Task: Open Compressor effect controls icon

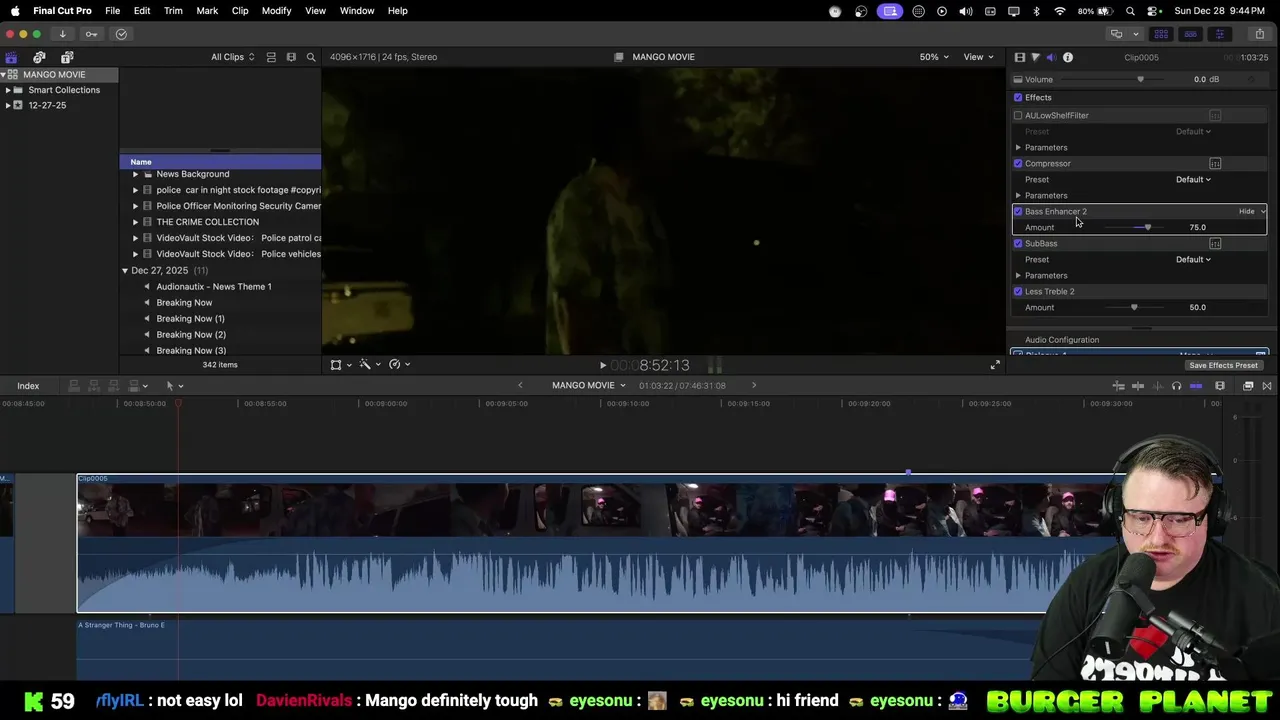Action: coord(1215,163)
